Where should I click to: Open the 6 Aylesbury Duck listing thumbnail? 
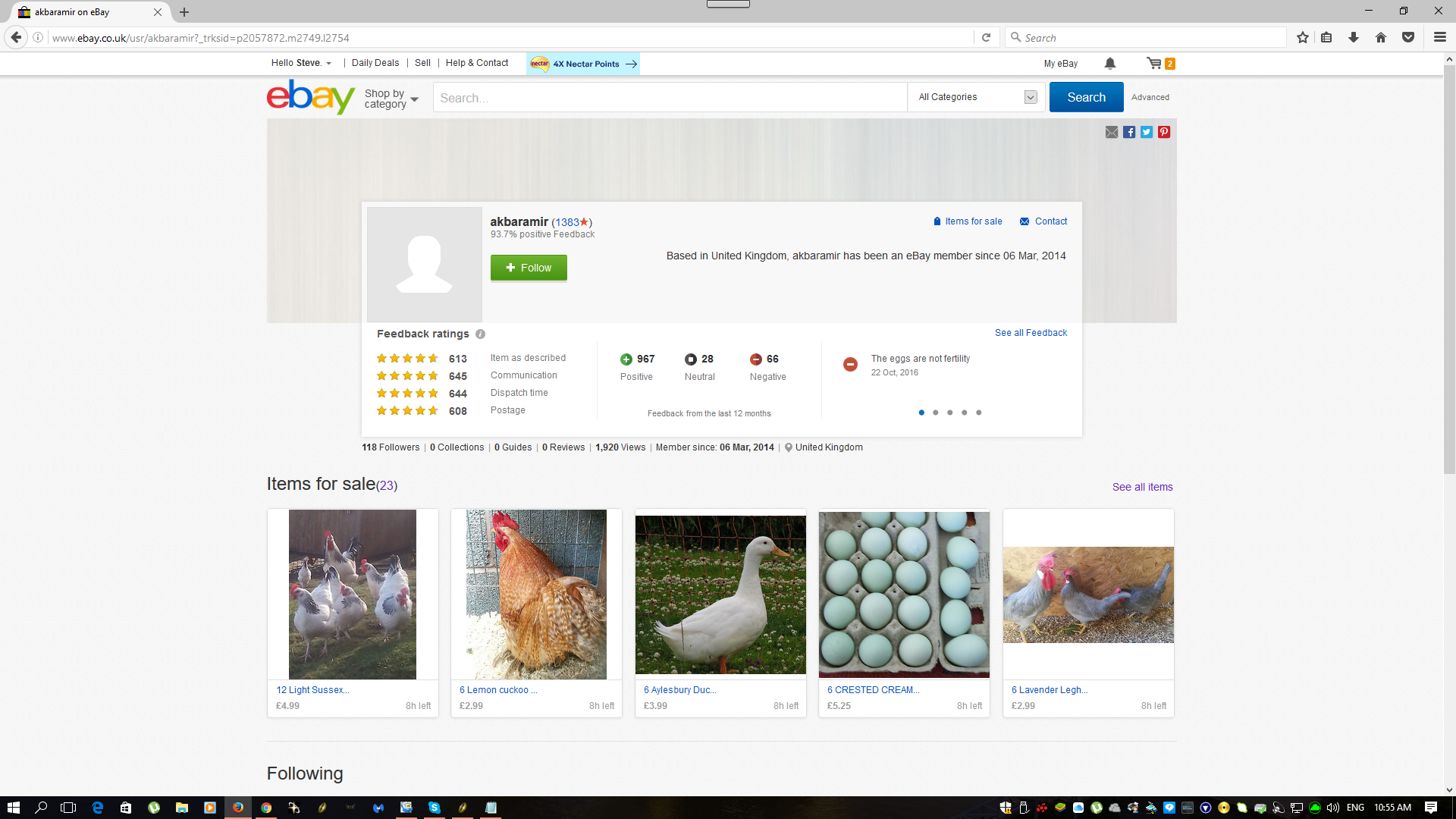point(720,595)
